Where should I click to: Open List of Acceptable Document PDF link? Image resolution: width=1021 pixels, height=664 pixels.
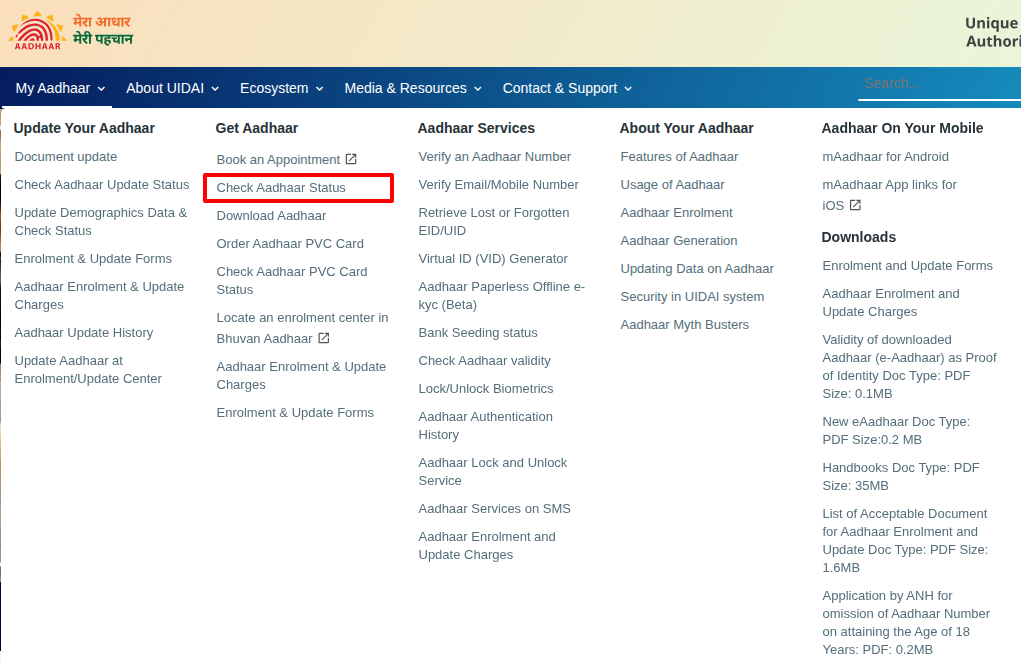point(905,540)
